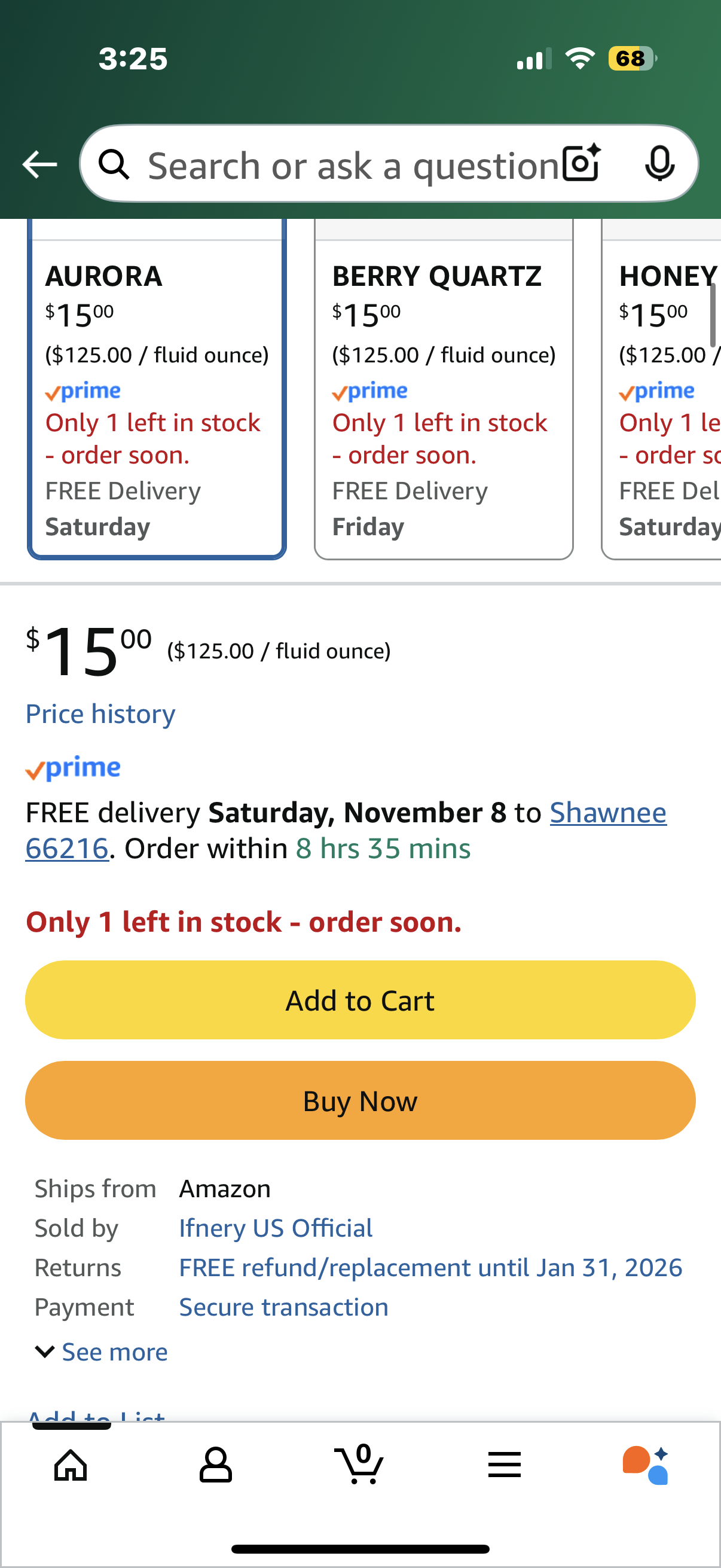721x1568 pixels.
Task: Open the shopping cart icon
Action: [359, 1463]
